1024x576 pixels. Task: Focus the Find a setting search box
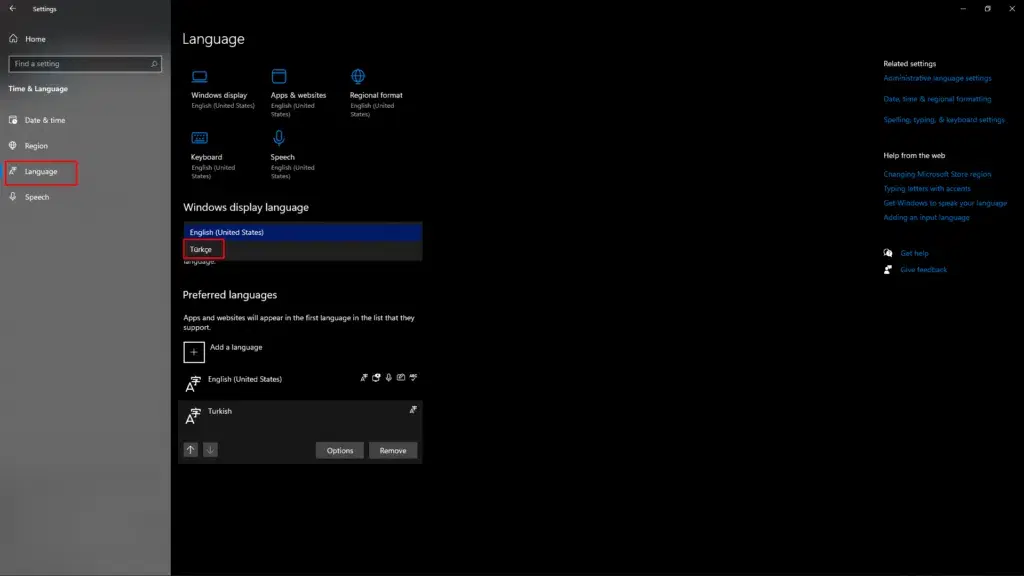click(85, 64)
